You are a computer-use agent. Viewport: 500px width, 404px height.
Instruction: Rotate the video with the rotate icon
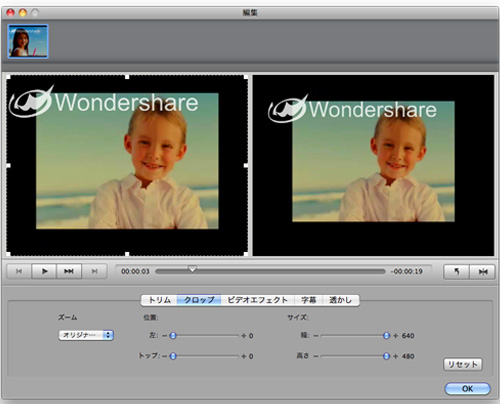pos(456,272)
